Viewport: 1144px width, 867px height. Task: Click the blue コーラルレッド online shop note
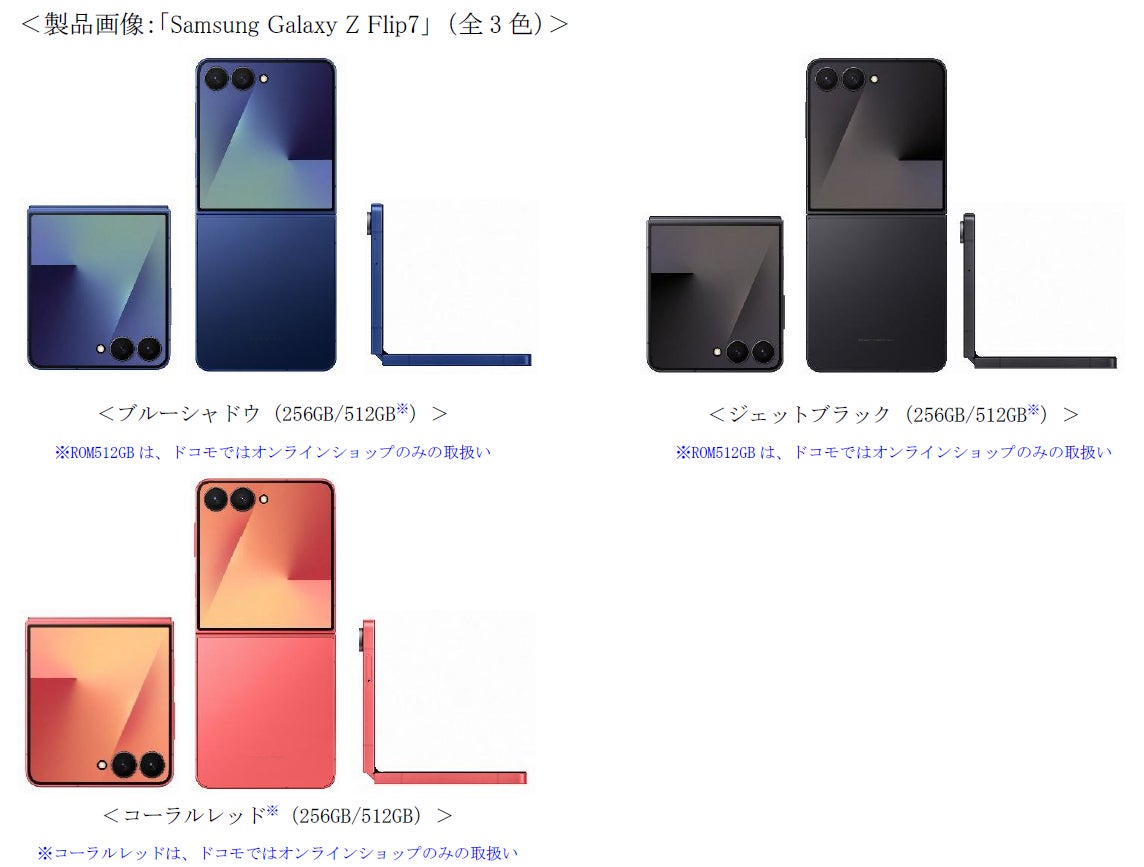click(277, 852)
